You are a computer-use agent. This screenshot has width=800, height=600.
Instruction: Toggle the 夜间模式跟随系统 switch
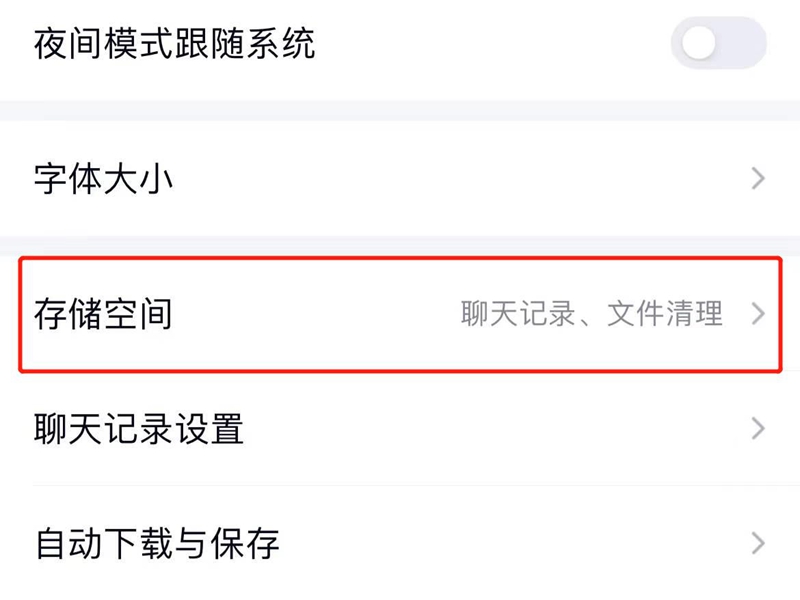(x=718, y=43)
